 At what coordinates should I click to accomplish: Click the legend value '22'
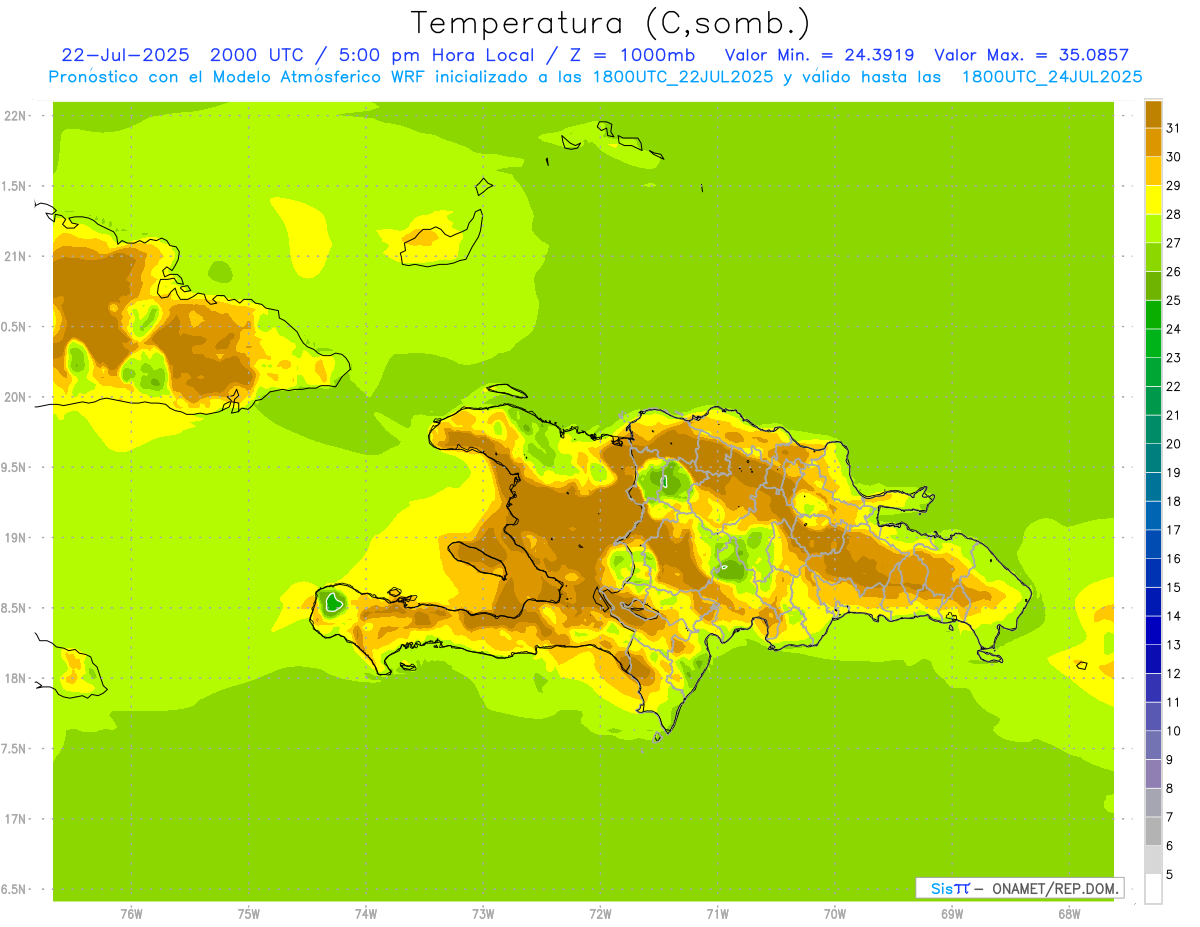click(1174, 386)
